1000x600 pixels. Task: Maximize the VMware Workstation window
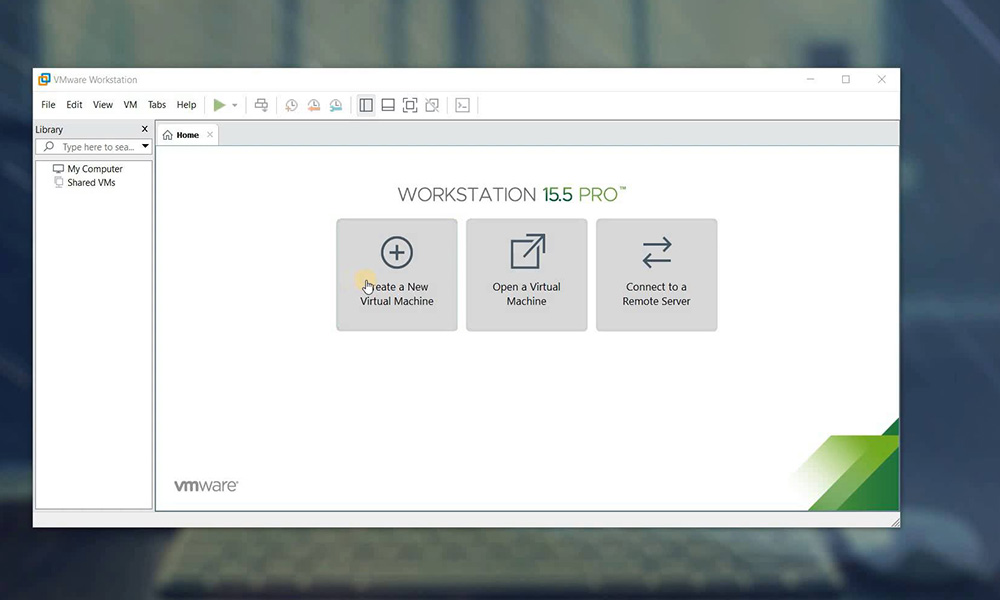pyautogui.click(x=846, y=79)
